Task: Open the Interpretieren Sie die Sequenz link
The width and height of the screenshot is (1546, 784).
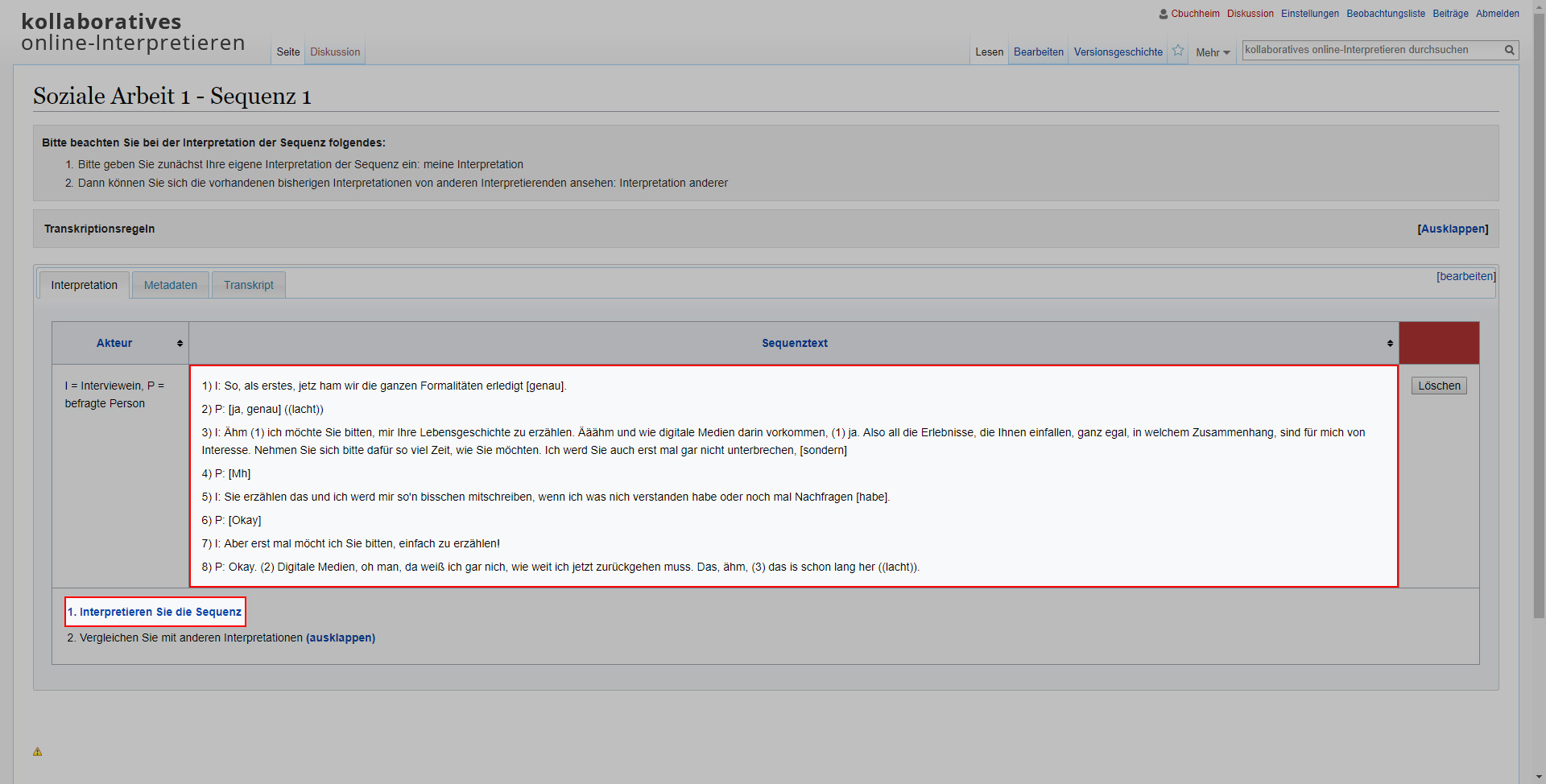Action: coord(155,612)
